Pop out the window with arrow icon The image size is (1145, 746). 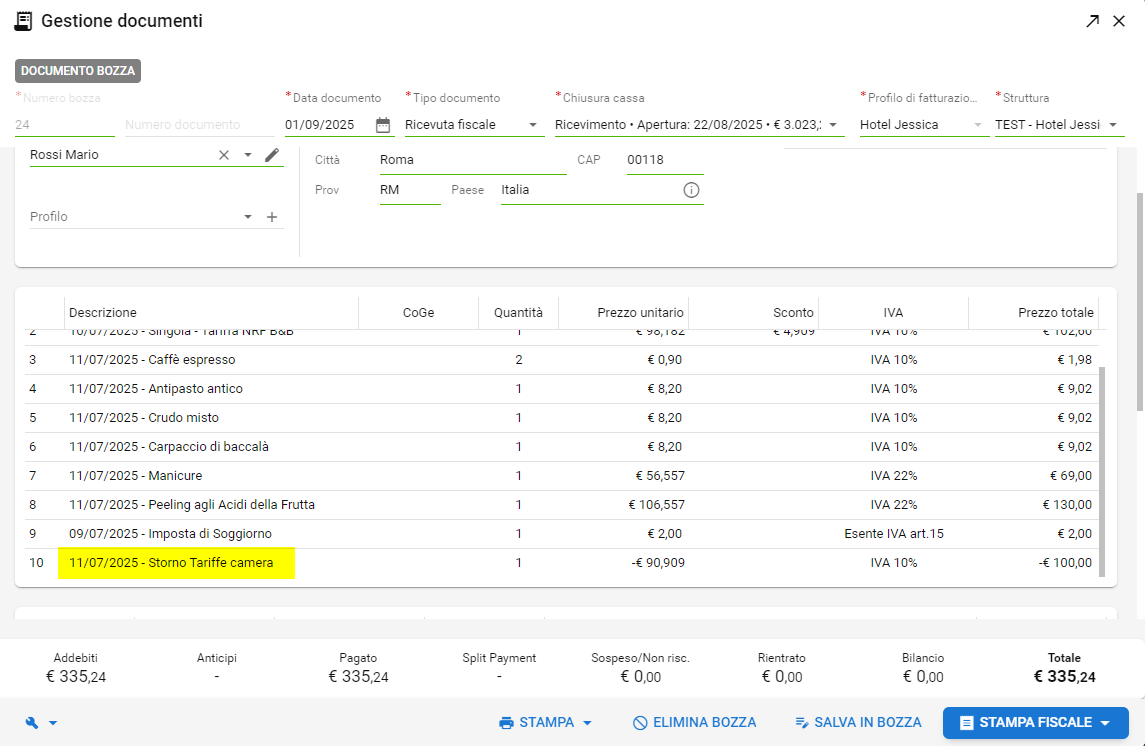point(1092,21)
